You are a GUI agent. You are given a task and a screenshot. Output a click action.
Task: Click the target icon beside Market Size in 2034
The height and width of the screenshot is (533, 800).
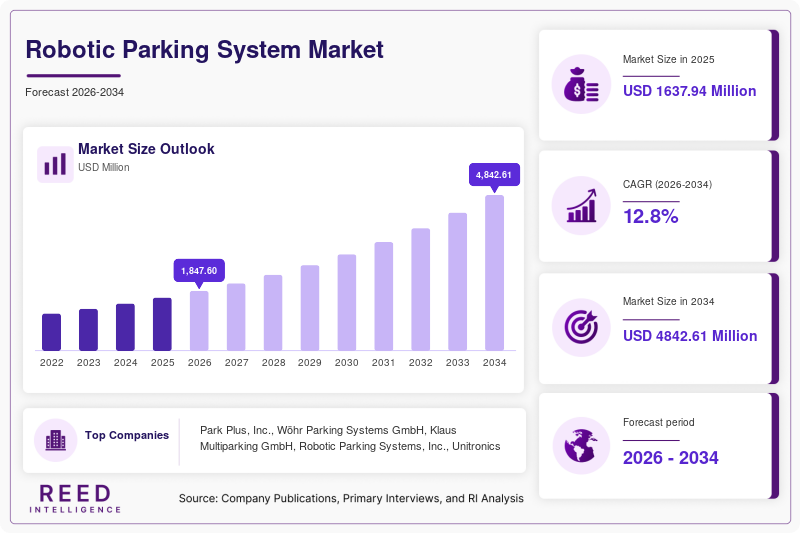[x=581, y=327]
